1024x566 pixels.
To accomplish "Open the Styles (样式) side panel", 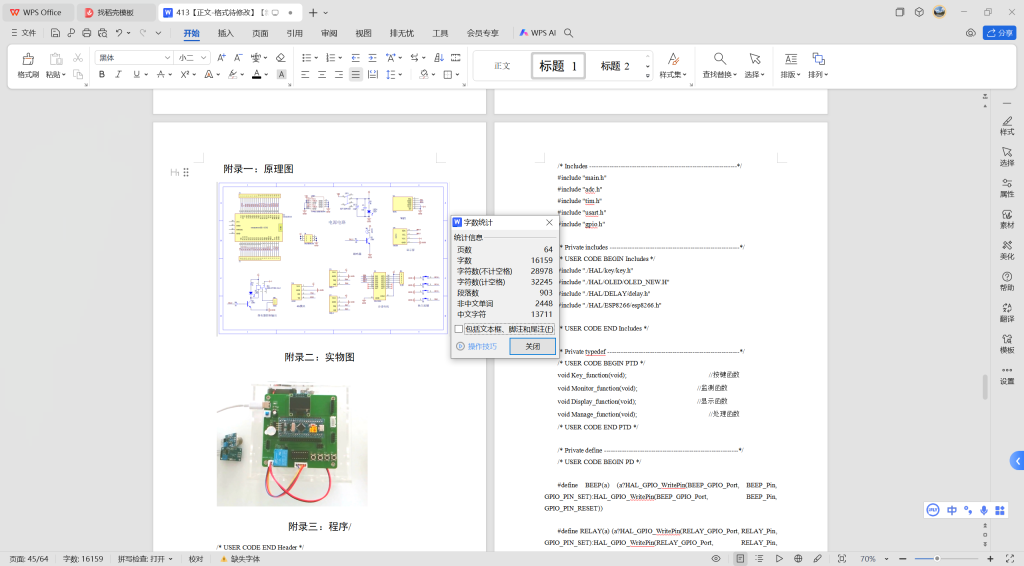I will click(x=1007, y=125).
